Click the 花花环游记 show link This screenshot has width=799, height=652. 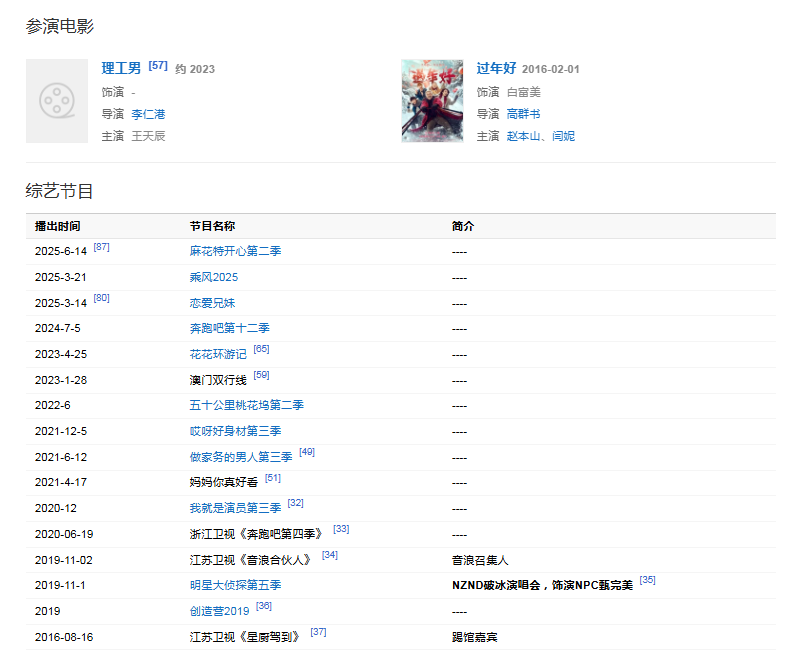pyautogui.click(x=217, y=354)
